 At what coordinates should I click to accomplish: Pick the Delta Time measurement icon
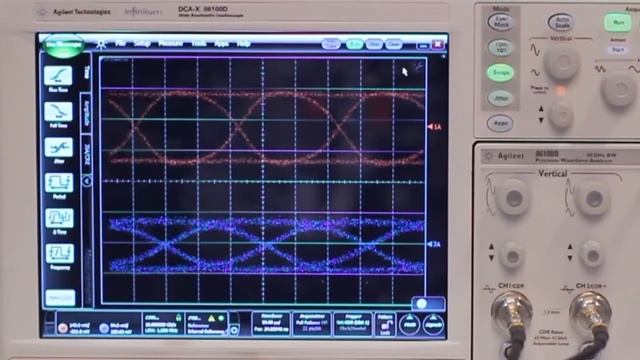59,218
